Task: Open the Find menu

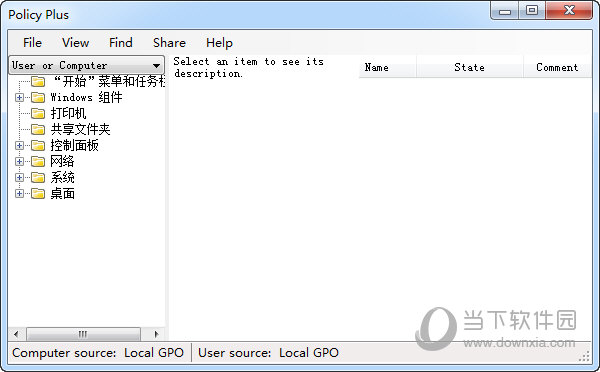Action: pos(121,42)
